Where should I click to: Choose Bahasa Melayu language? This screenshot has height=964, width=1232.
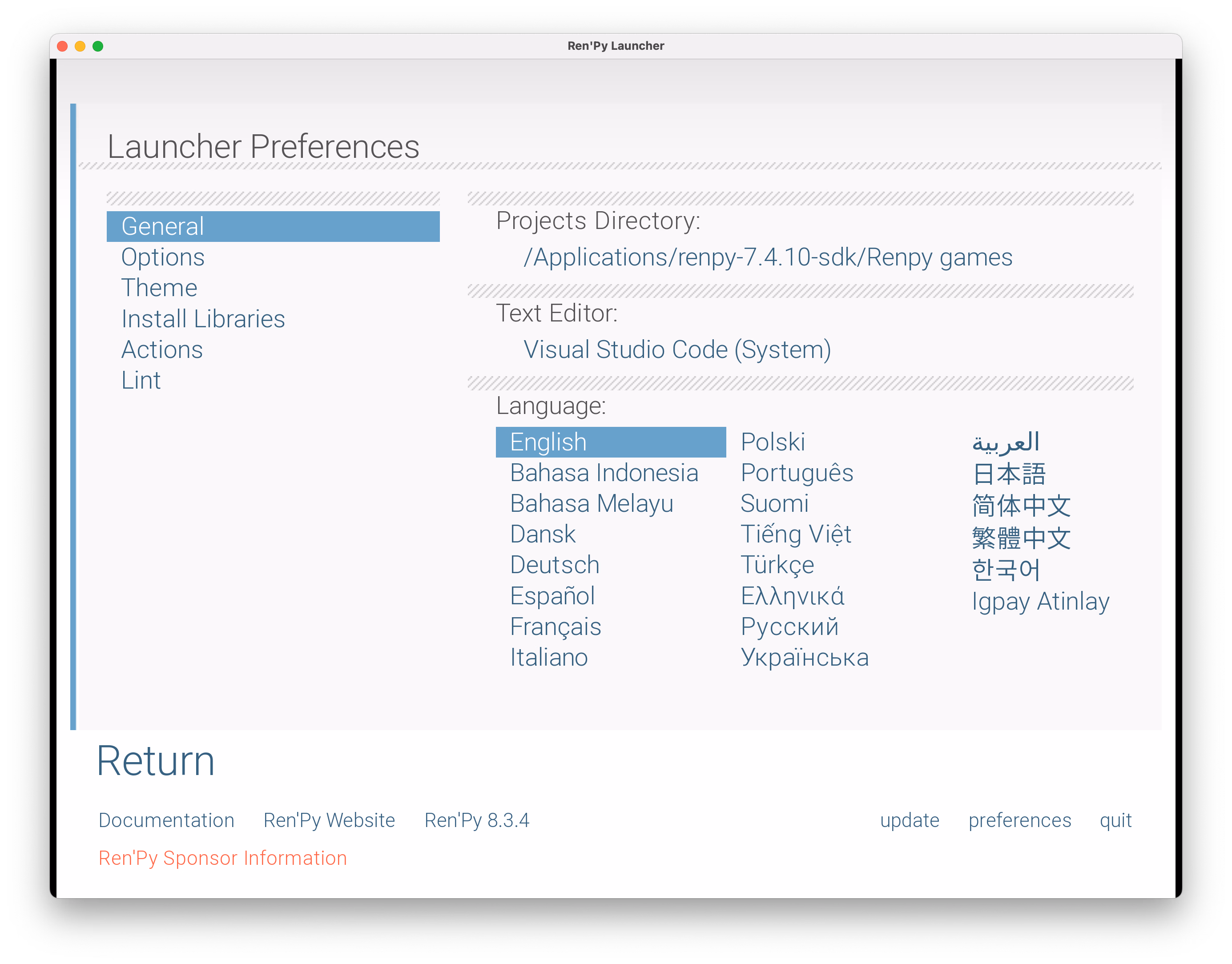(591, 503)
